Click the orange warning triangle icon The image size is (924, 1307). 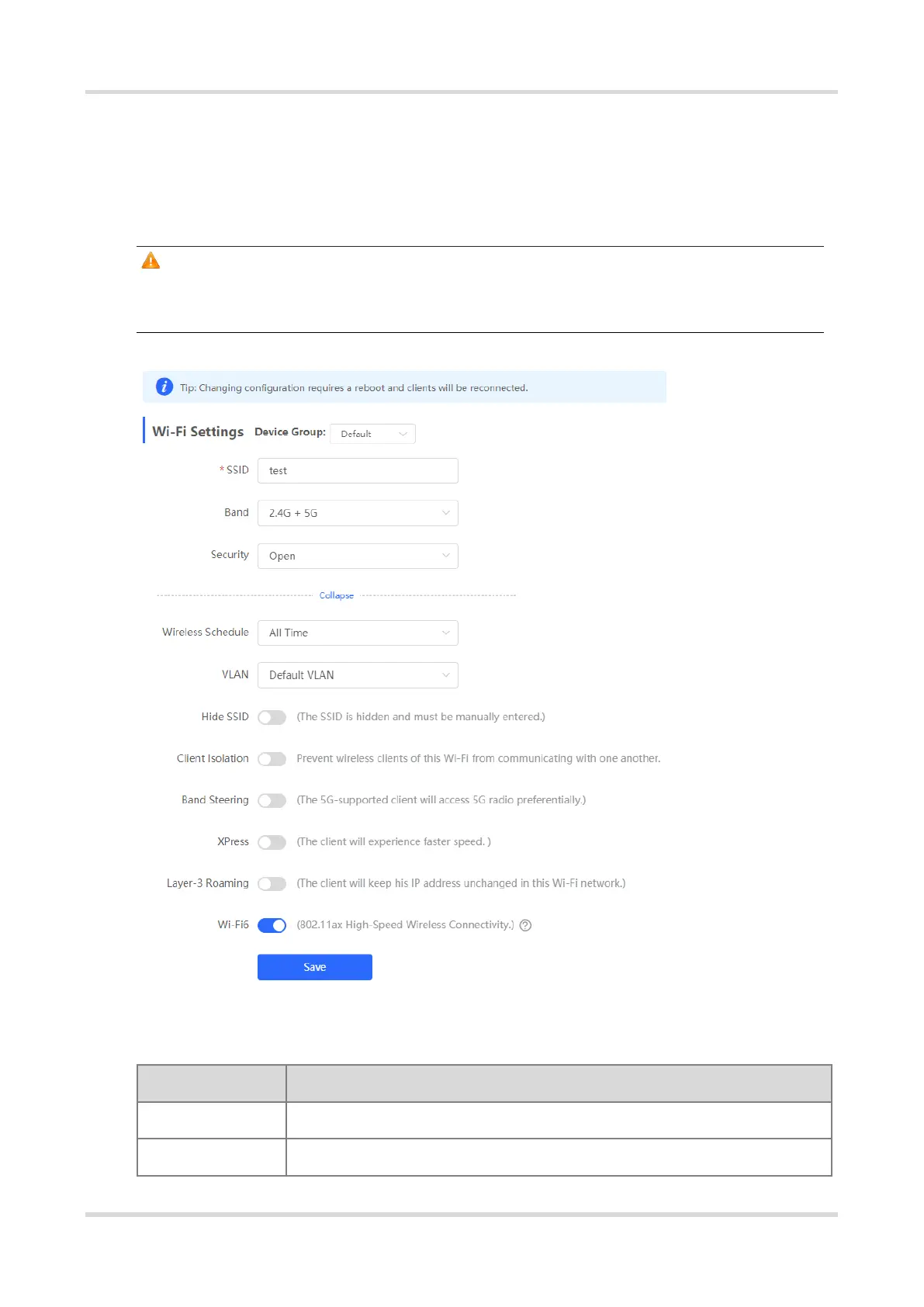[x=151, y=261]
